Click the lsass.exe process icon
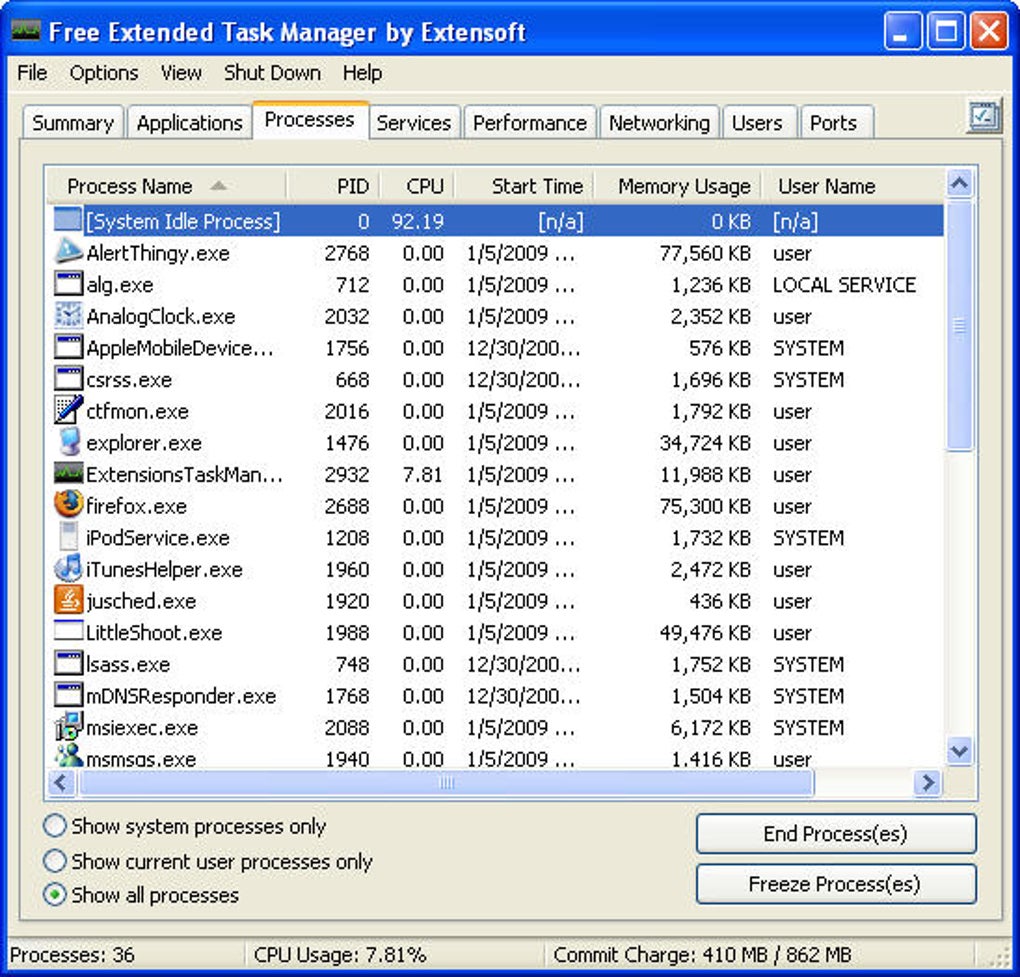 coord(68,663)
